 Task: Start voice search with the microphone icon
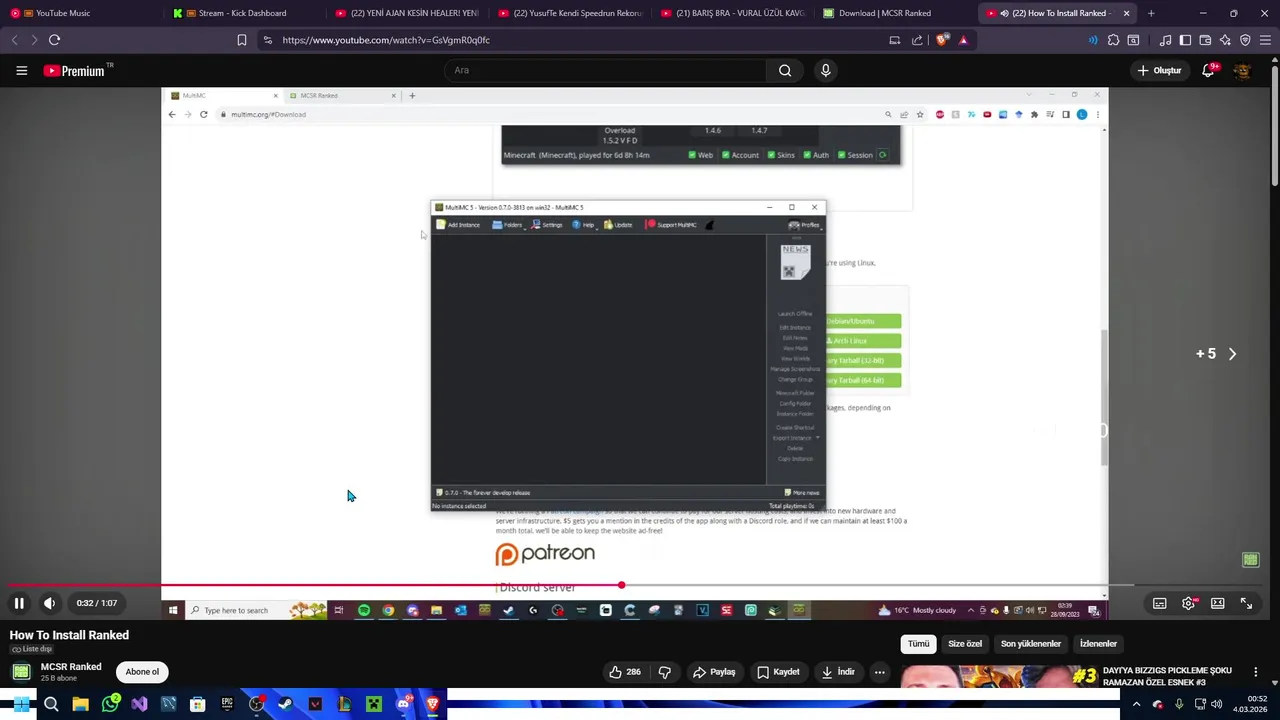click(825, 70)
